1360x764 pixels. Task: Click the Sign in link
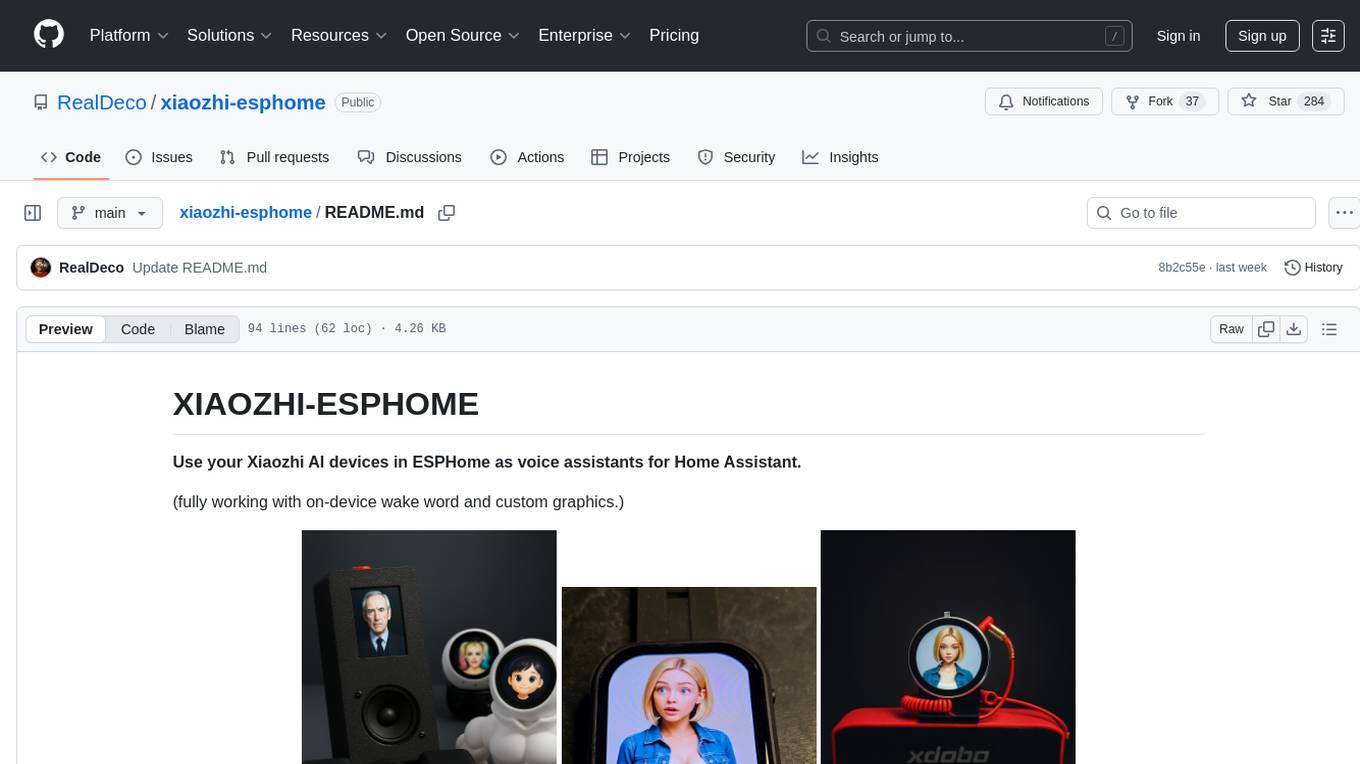1178,36
